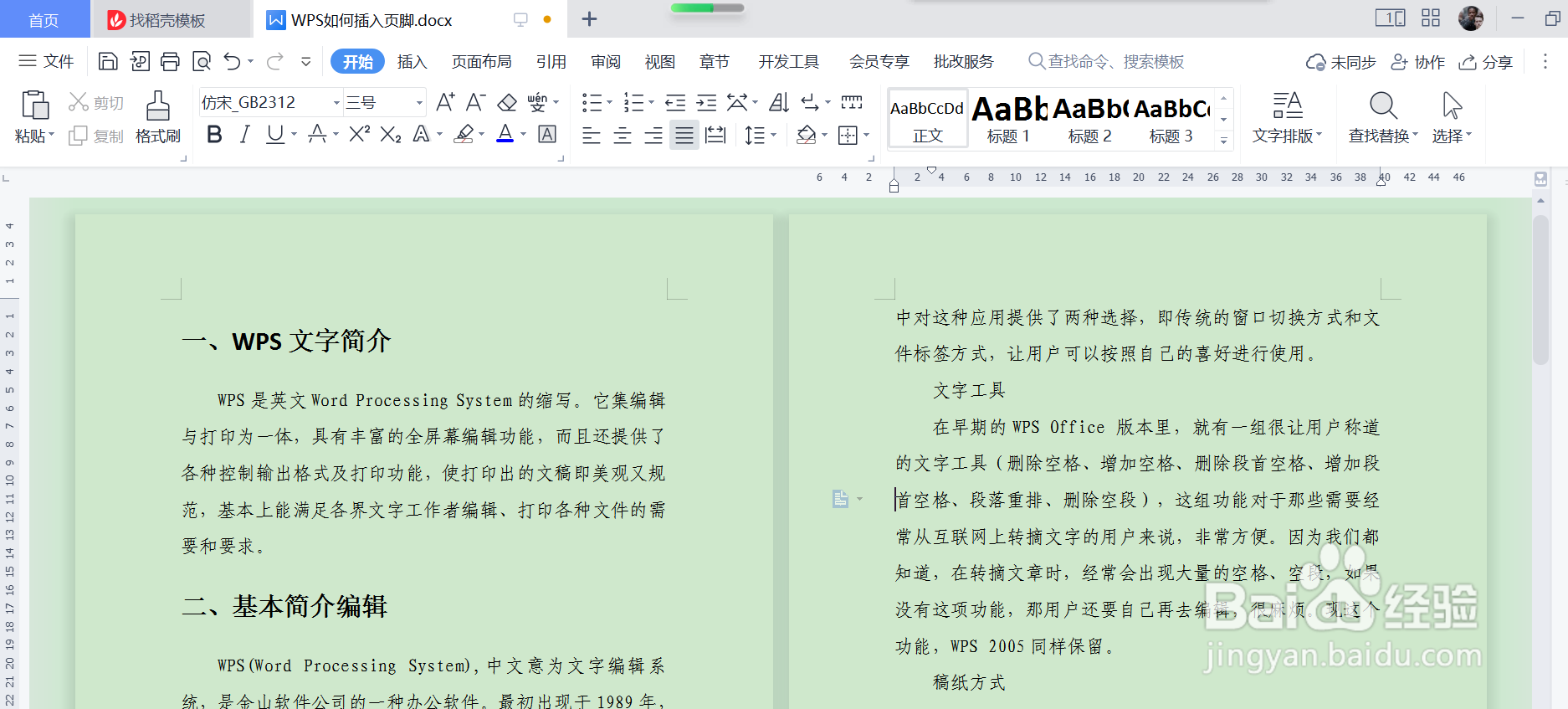This screenshot has height=709, width=1568.
Task: Apply text highlight color pen
Action: point(464,135)
